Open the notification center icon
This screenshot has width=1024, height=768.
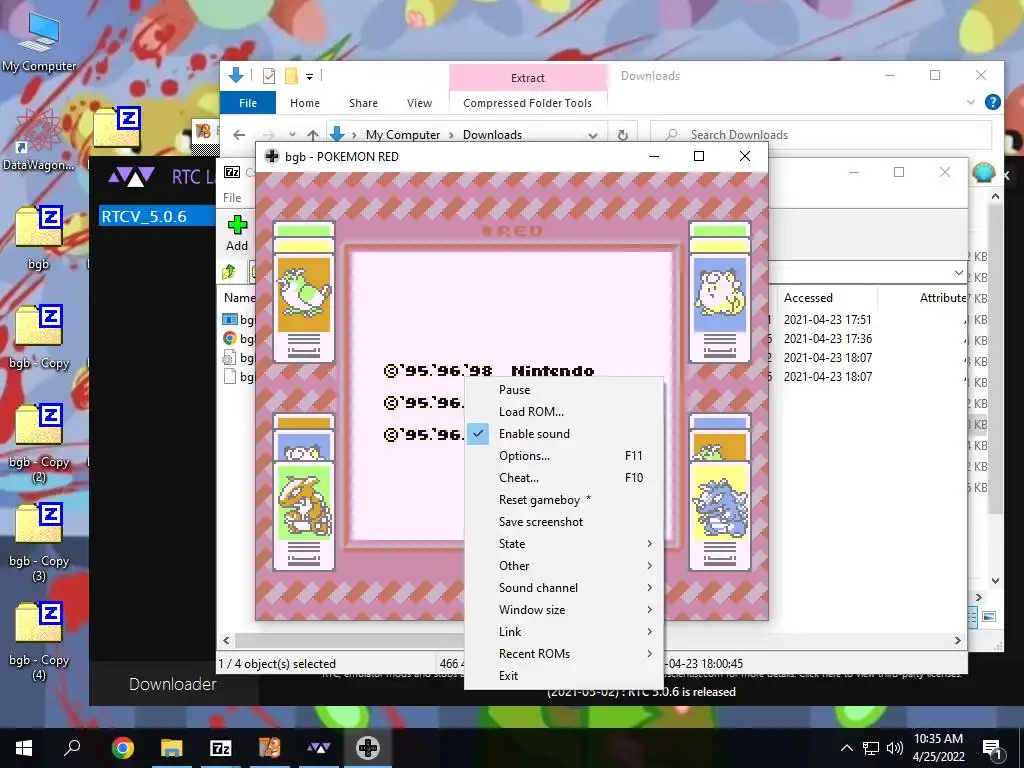(992, 748)
